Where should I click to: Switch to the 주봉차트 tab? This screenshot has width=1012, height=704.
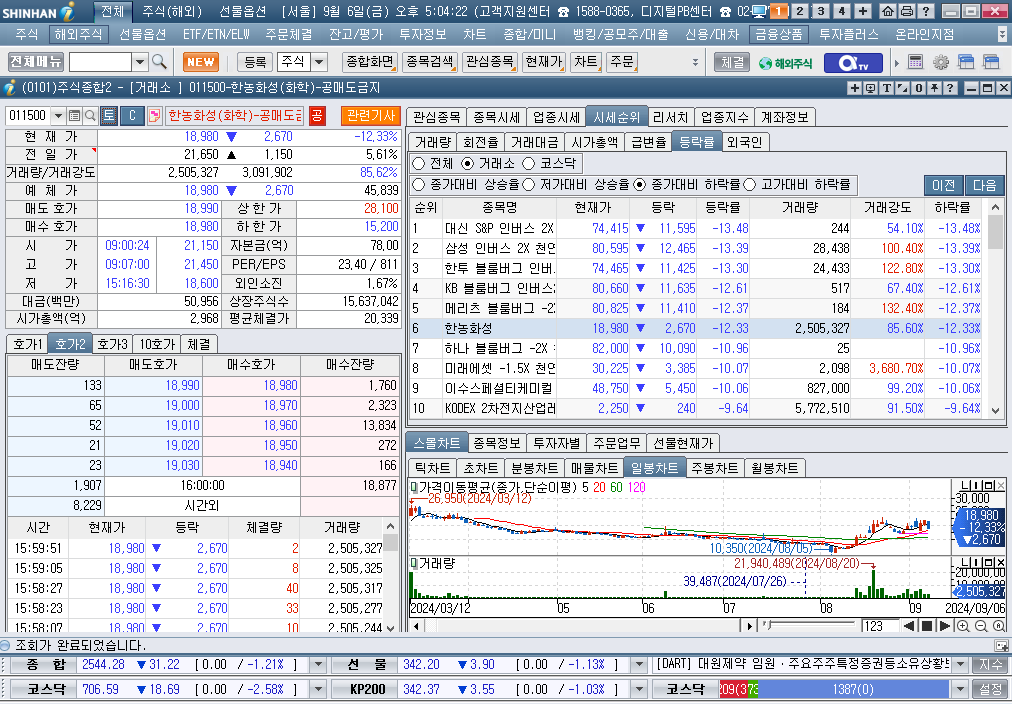pos(714,468)
